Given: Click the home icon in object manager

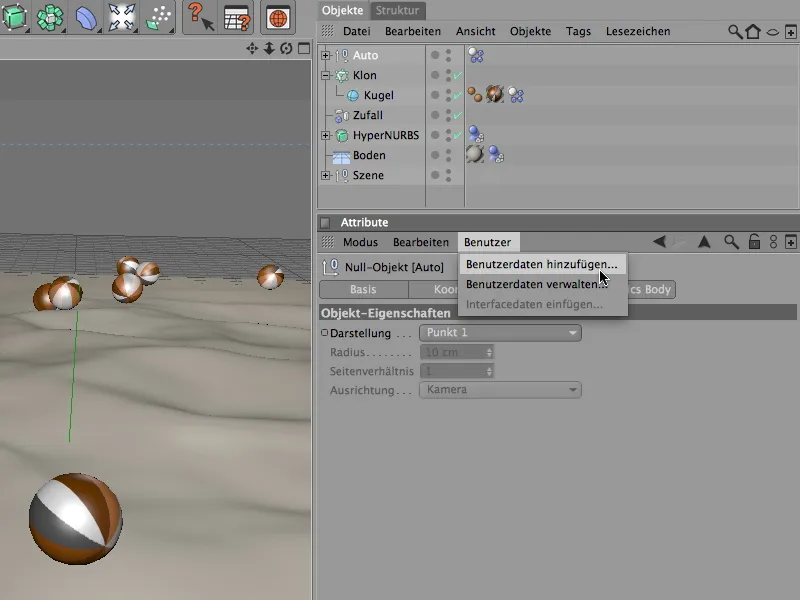Looking at the screenshot, I should point(753,32).
